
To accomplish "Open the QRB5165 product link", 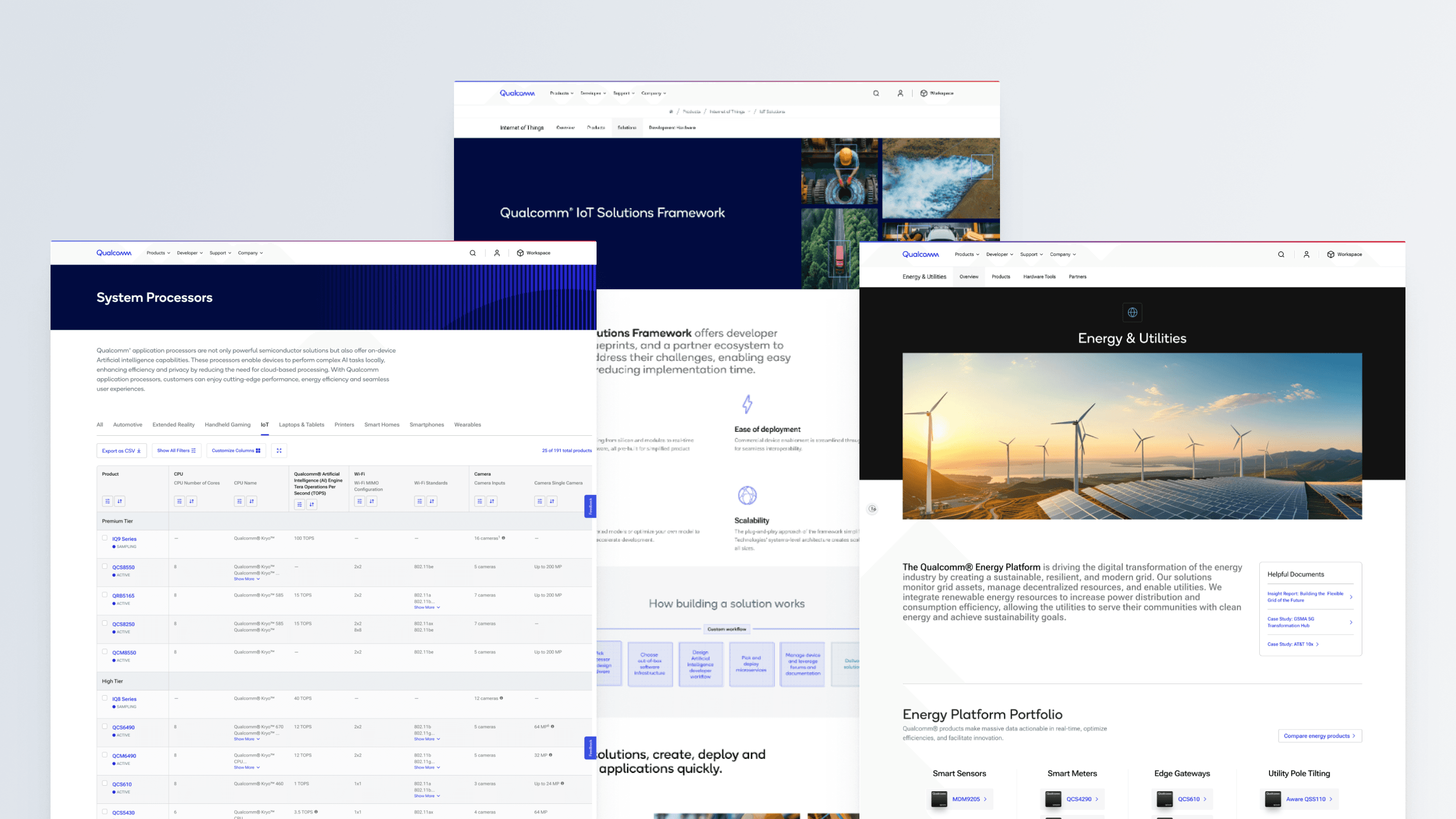I will click(123, 596).
